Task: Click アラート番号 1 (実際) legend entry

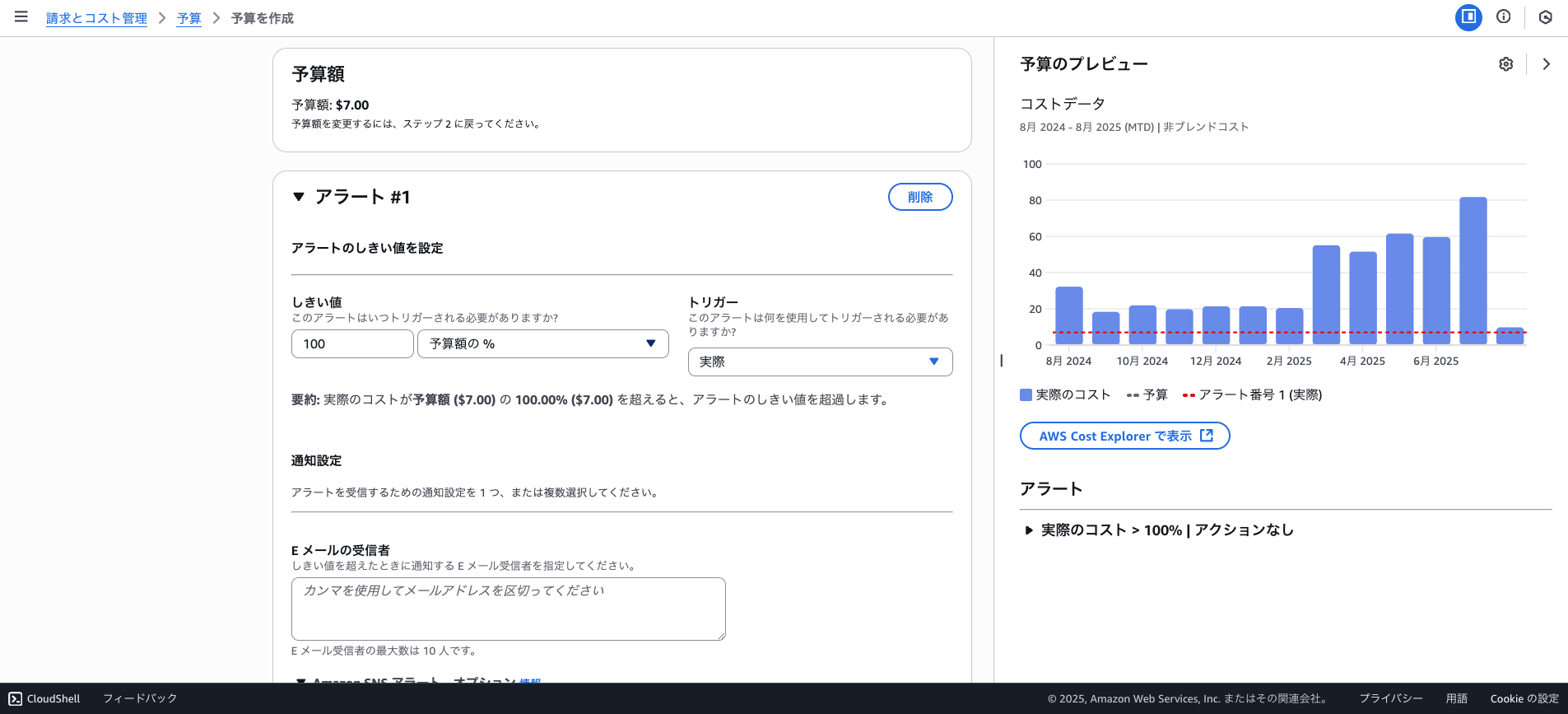Action: pyautogui.click(x=1252, y=395)
